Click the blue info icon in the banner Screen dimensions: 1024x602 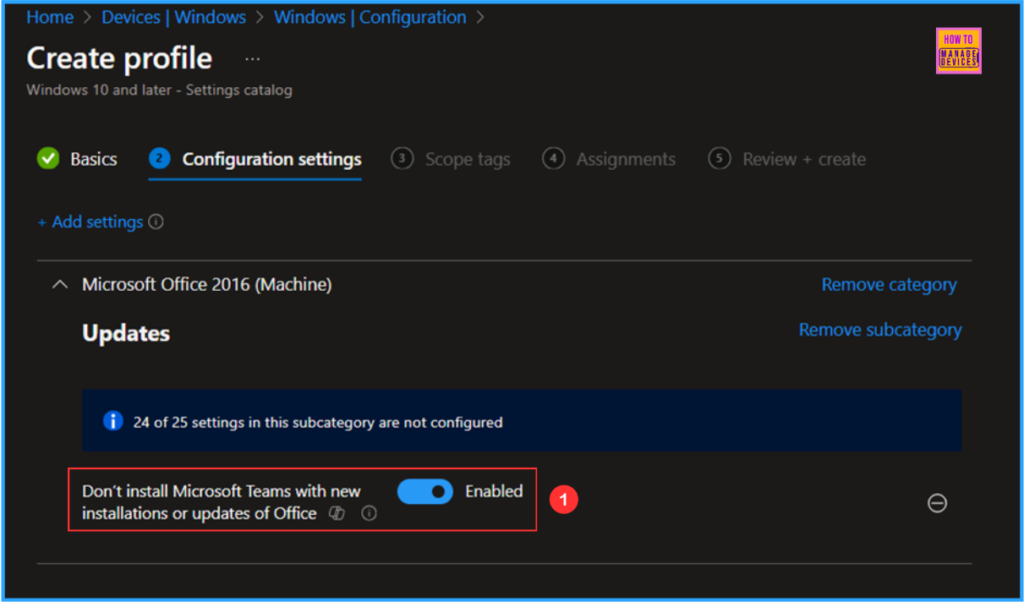point(113,421)
